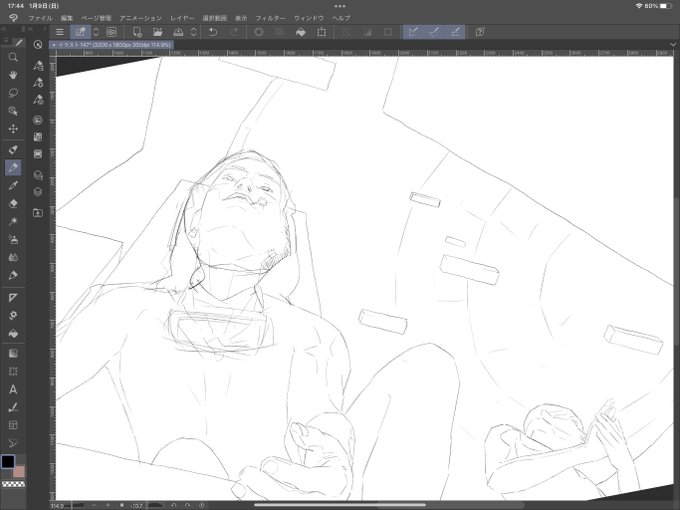Open the ファイル (File) menu
This screenshot has height=510, width=680.
[x=40, y=18]
